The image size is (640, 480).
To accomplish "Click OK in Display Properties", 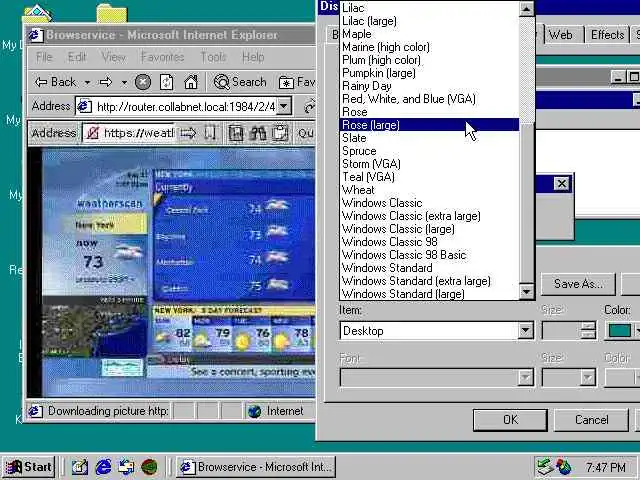I will pyautogui.click(x=510, y=420).
